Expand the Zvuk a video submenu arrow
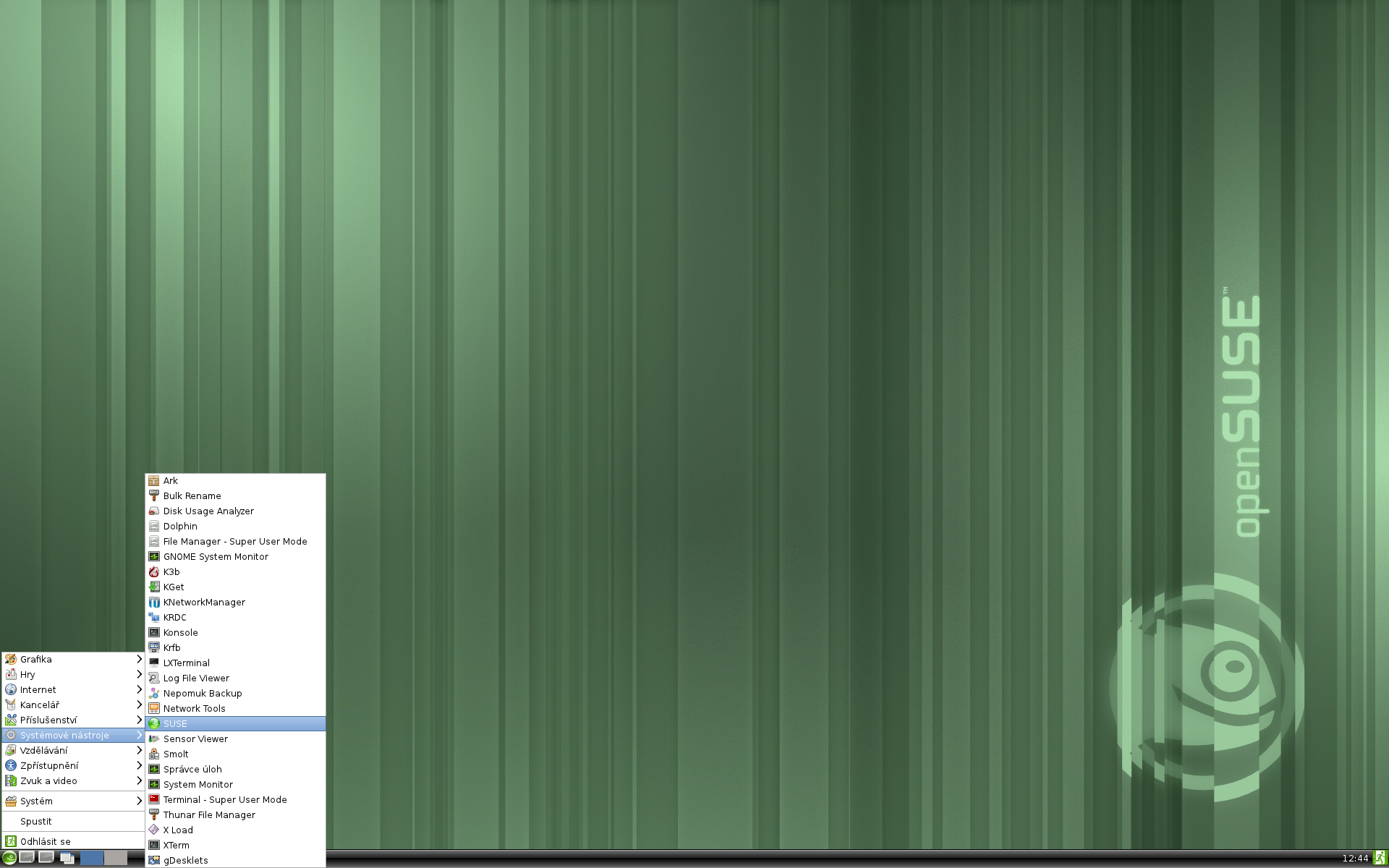The width and height of the screenshot is (1389, 868). point(139,780)
